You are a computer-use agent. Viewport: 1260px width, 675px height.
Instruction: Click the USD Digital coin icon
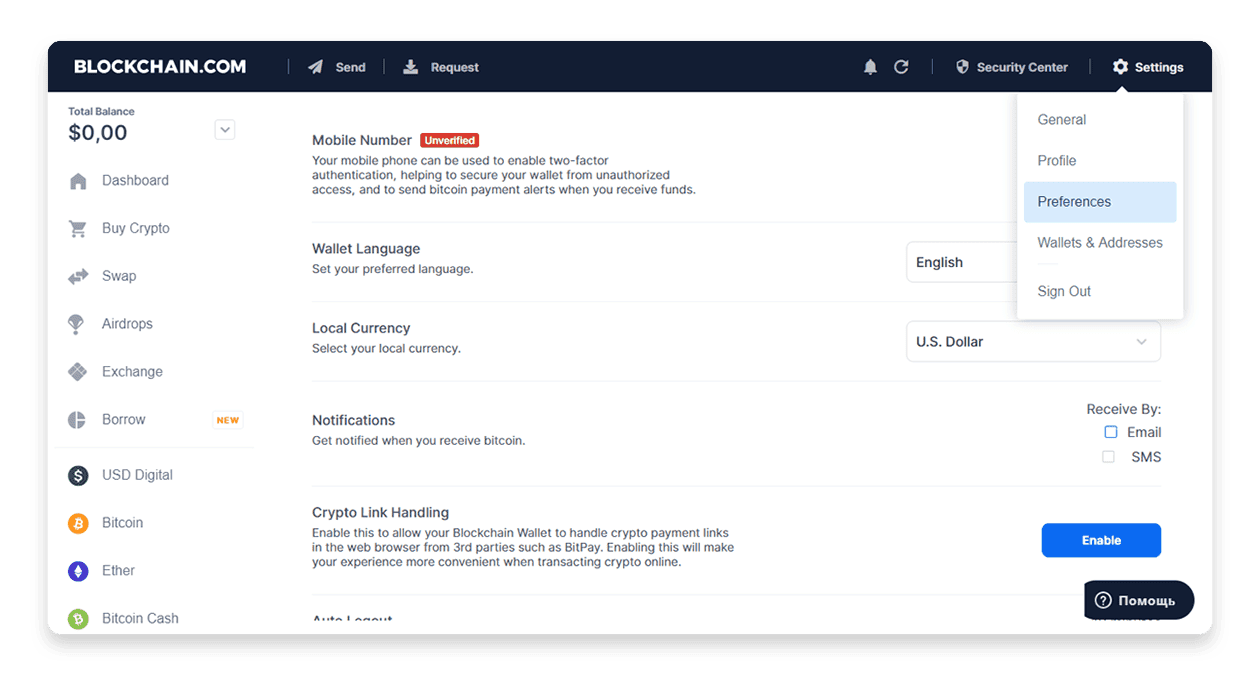[78, 476]
